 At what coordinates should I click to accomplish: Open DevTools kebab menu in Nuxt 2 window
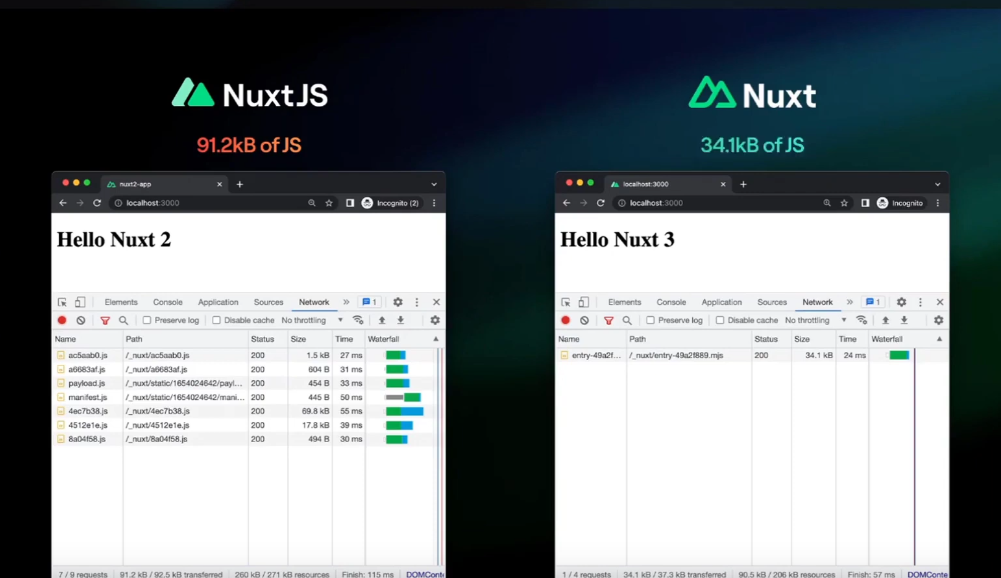tap(417, 302)
